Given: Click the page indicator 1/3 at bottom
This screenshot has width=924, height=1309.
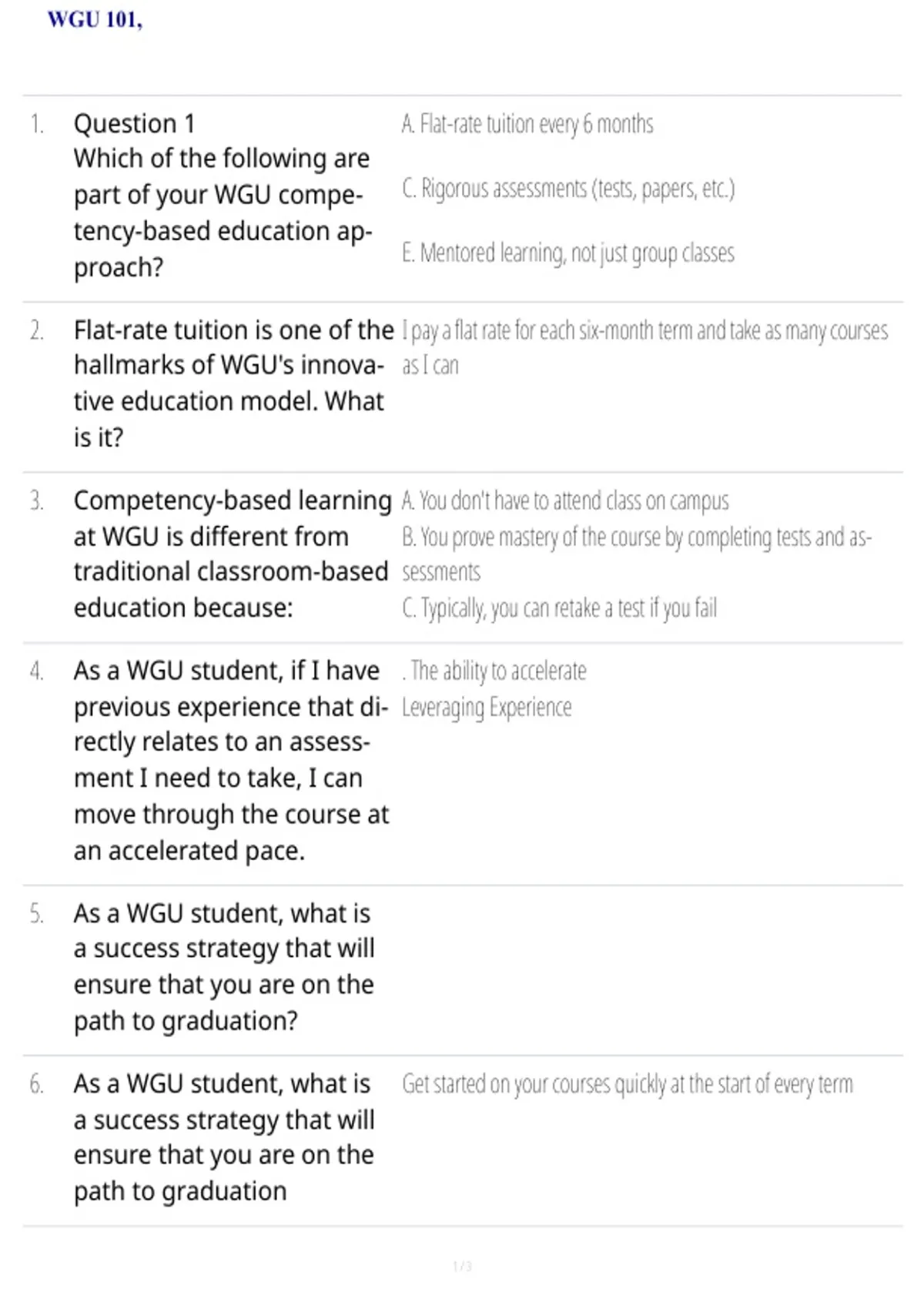Looking at the screenshot, I should pos(462,1266).
